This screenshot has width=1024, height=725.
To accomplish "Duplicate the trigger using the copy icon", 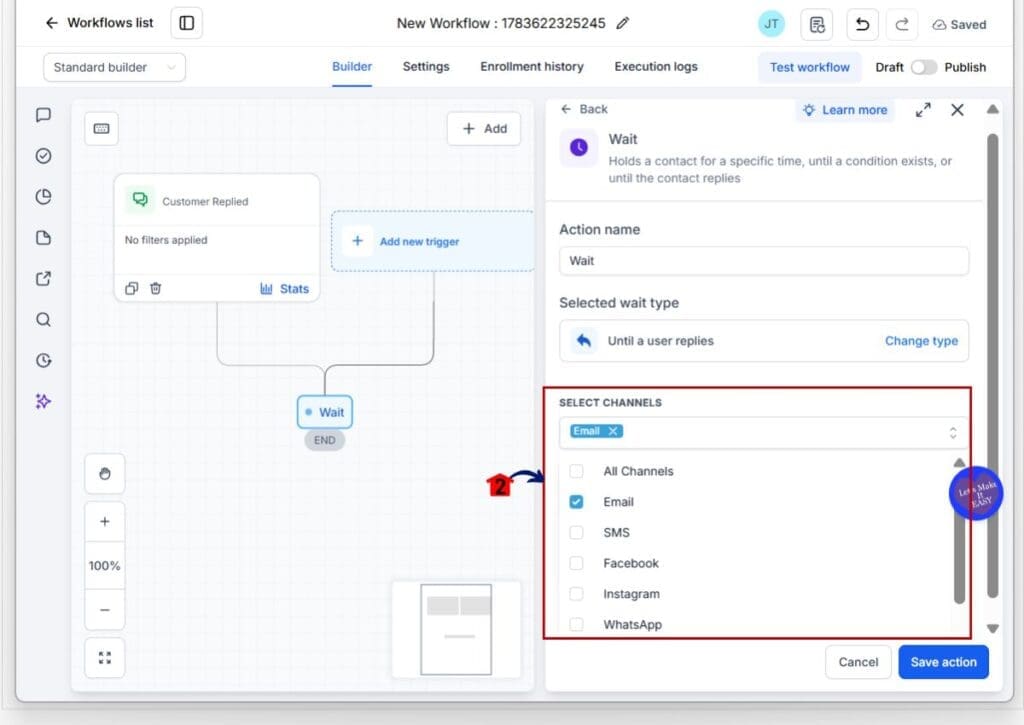I will pos(131,288).
